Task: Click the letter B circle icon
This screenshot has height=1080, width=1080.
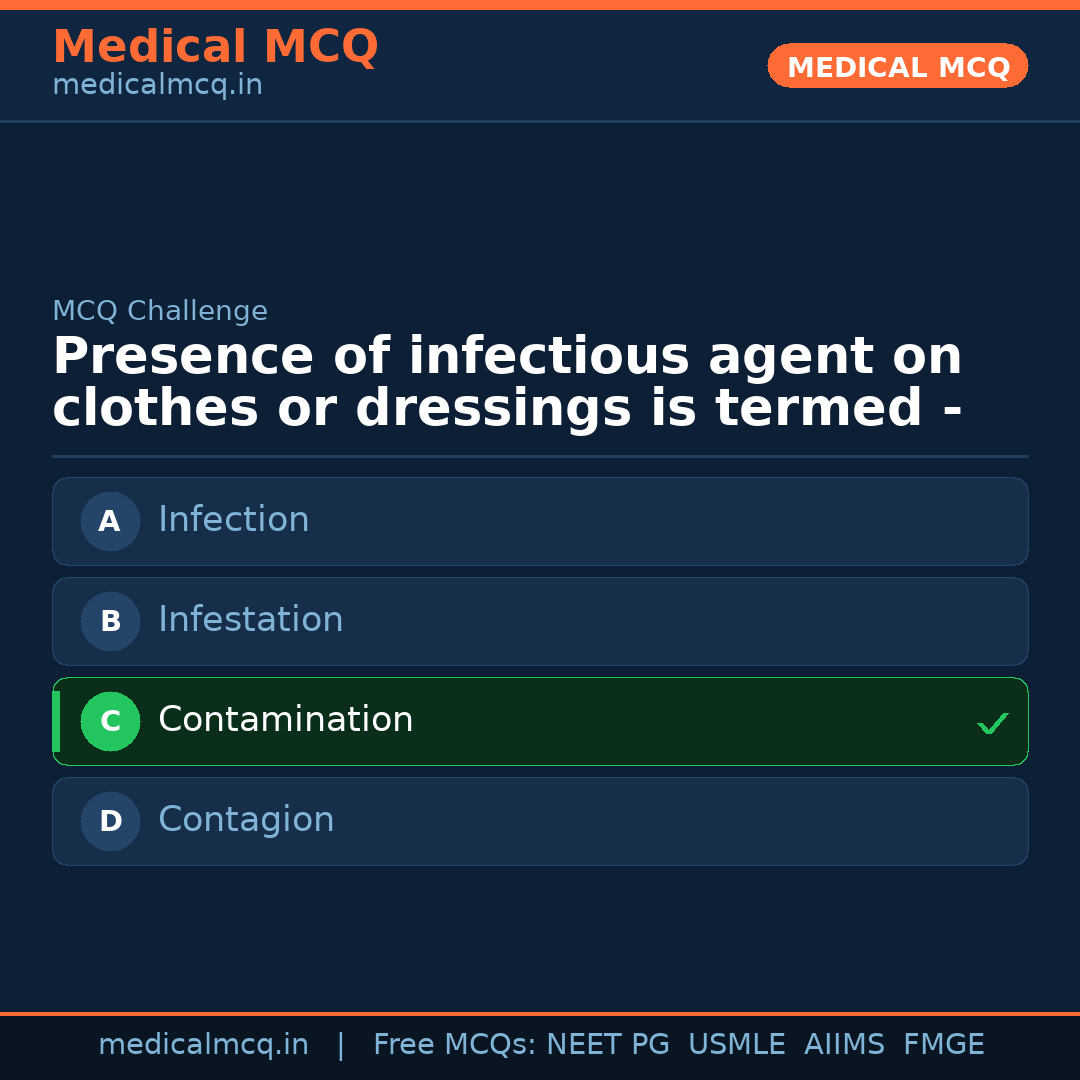Action: point(110,621)
